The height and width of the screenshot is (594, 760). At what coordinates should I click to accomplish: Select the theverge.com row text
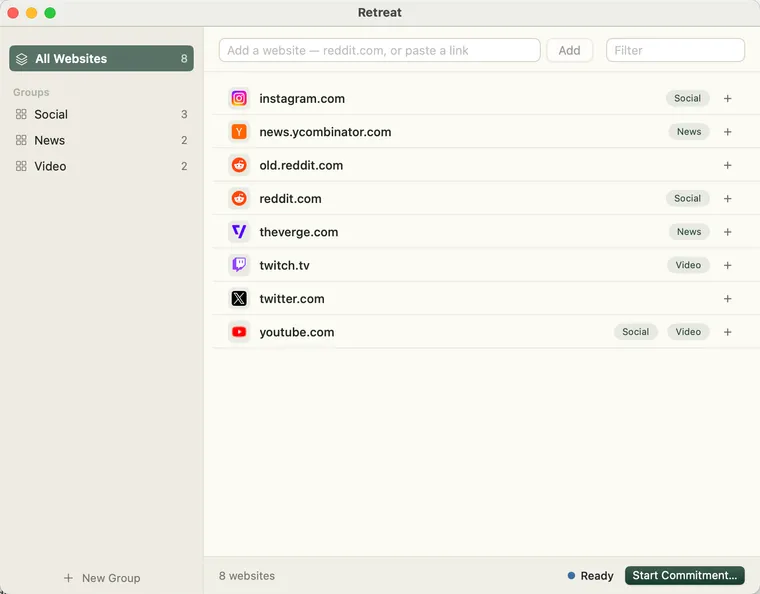tap(299, 233)
